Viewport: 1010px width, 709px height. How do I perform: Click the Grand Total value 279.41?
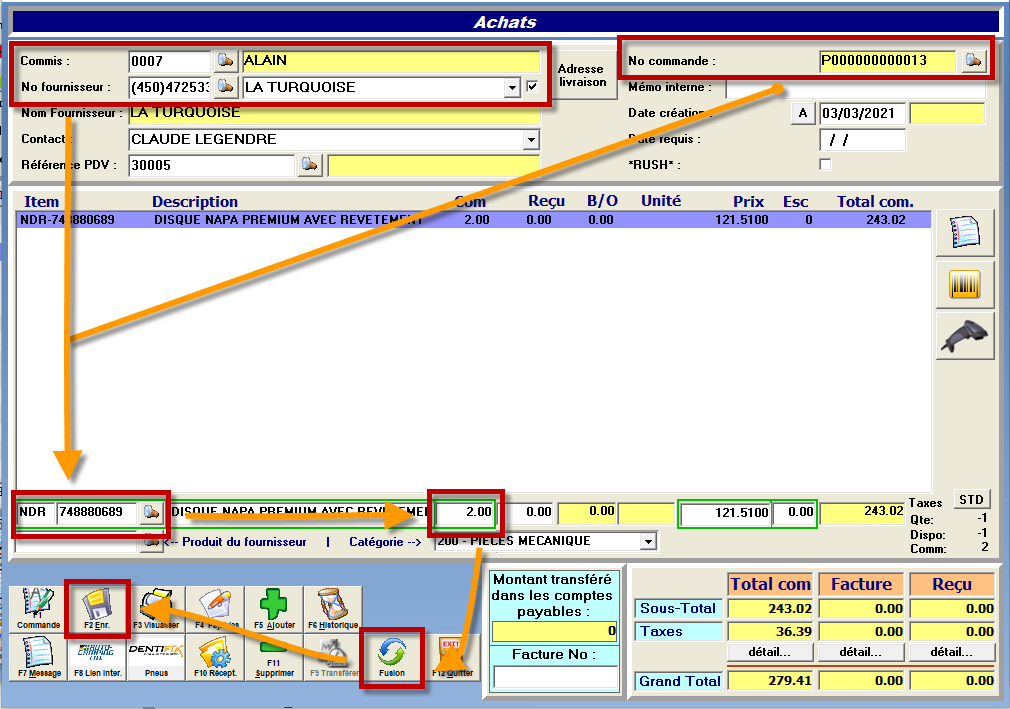click(770, 681)
